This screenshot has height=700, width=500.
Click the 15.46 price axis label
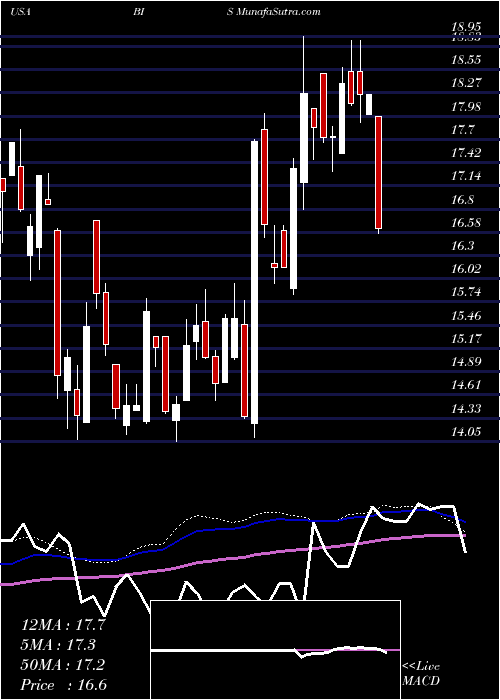click(x=466, y=316)
